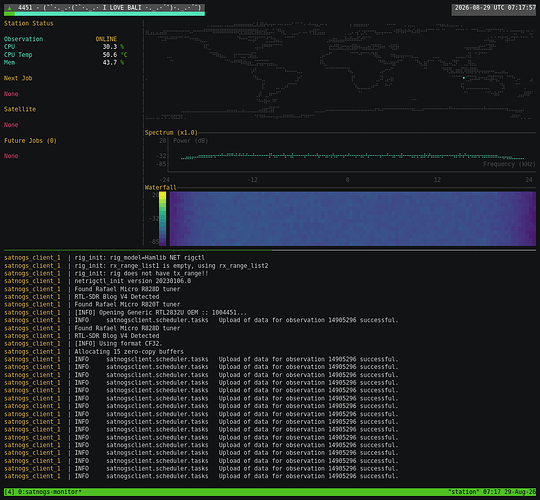Click the Future Jobs (0) heading
Image resolution: width=540 pixels, height=500 pixels.
click(x=30, y=140)
